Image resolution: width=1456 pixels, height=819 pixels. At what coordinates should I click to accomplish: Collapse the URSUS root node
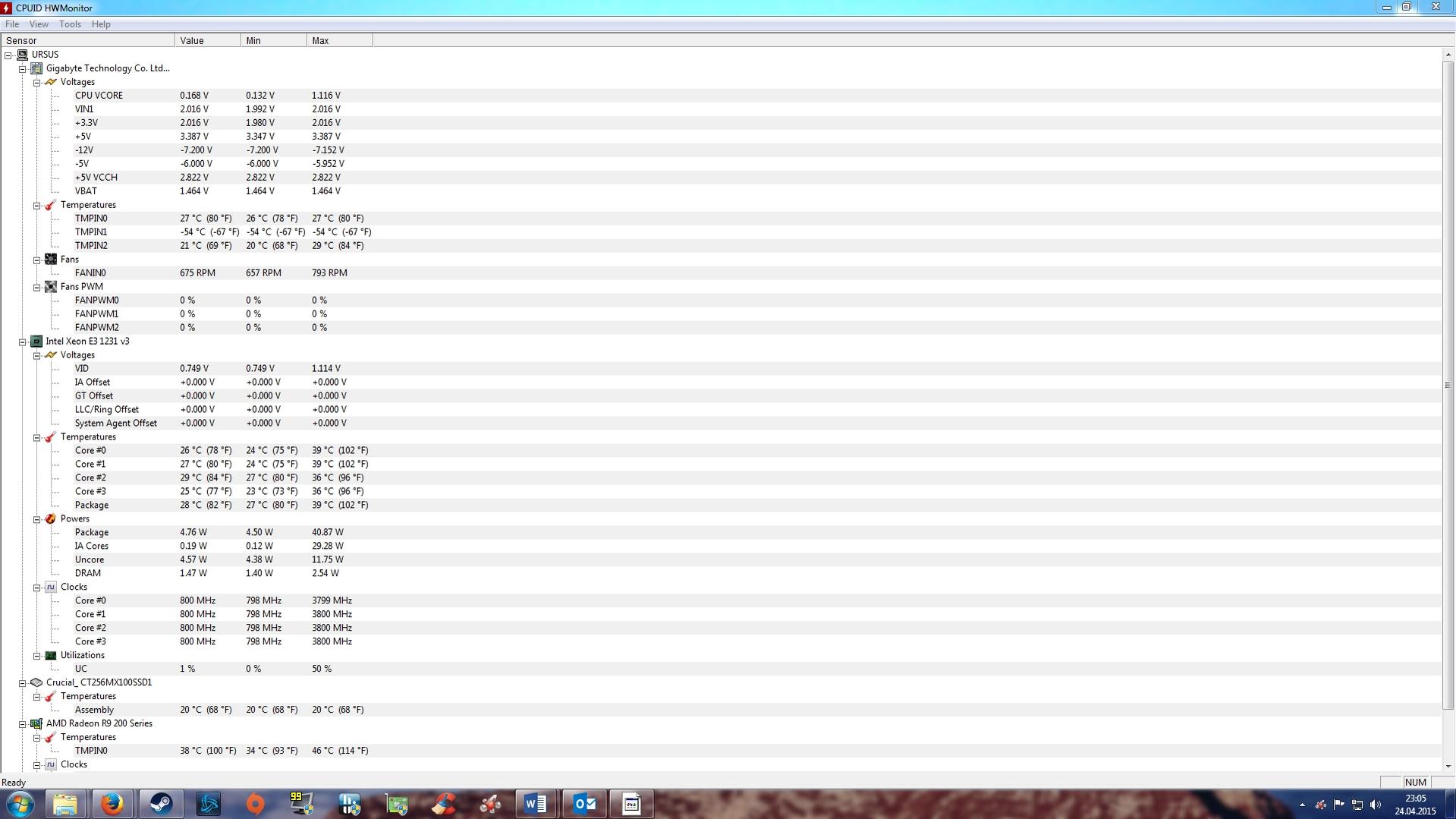pos(8,55)
